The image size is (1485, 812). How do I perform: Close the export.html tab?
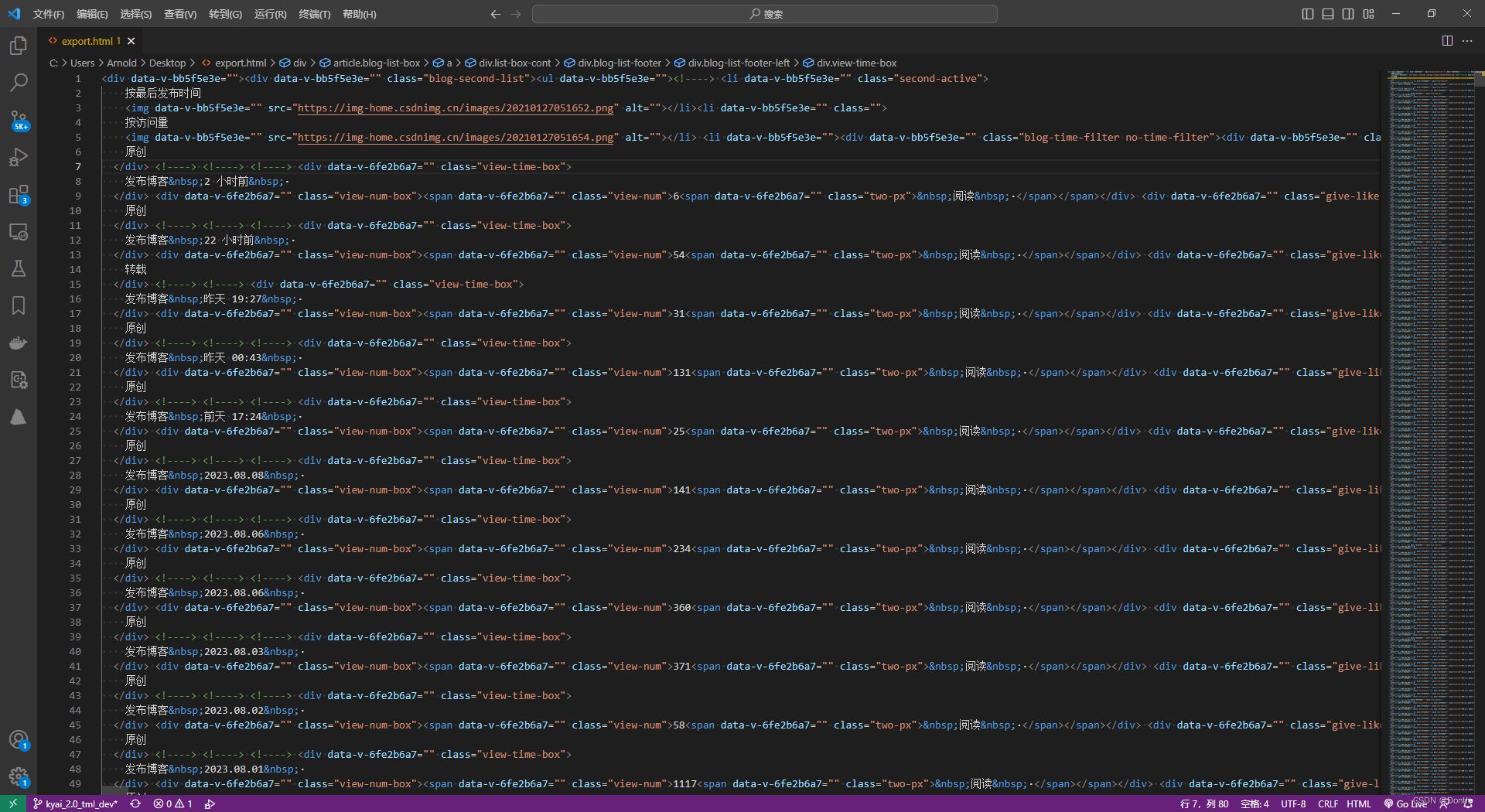pos(131,41)
